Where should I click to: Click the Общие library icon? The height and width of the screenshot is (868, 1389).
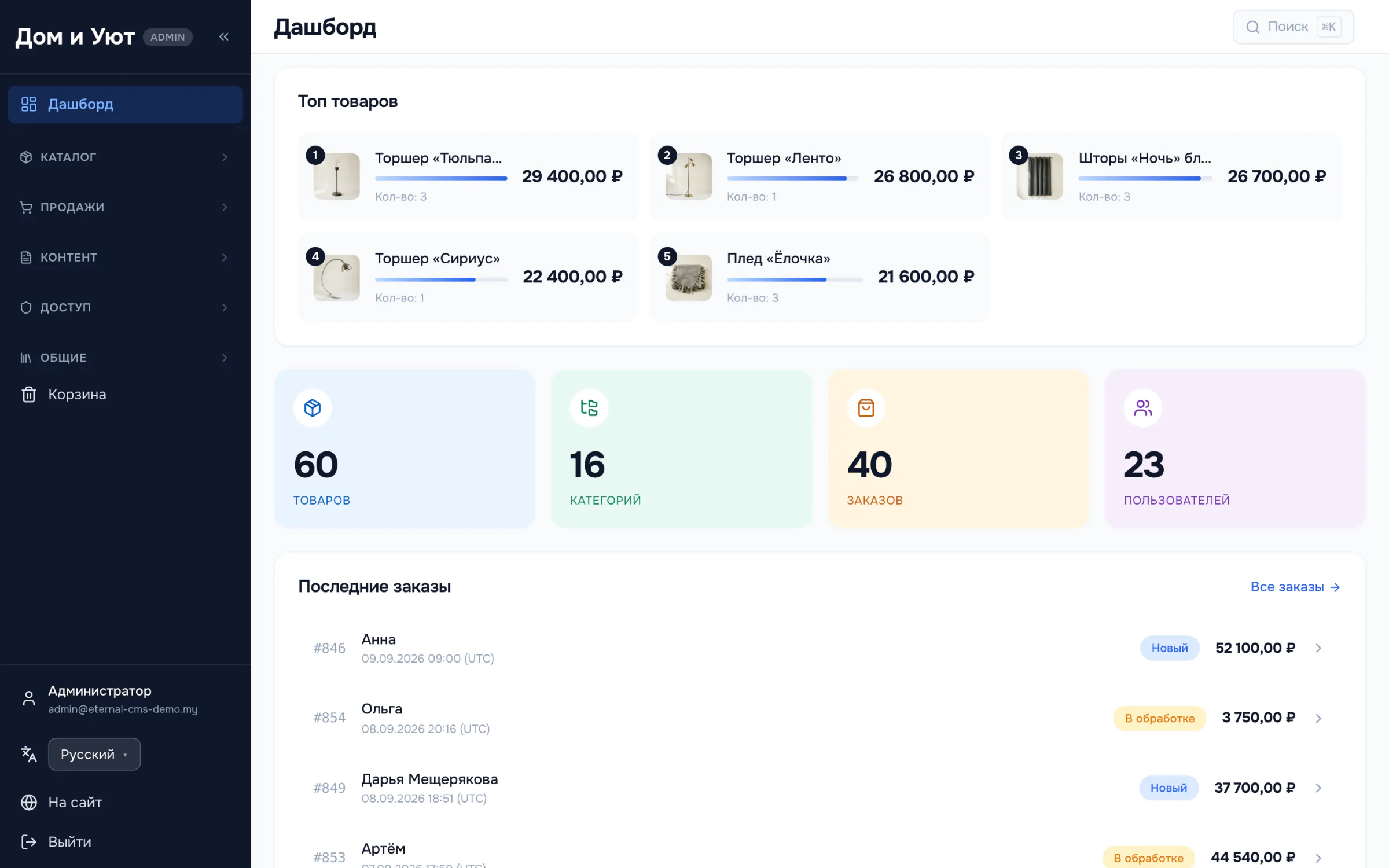26,358
